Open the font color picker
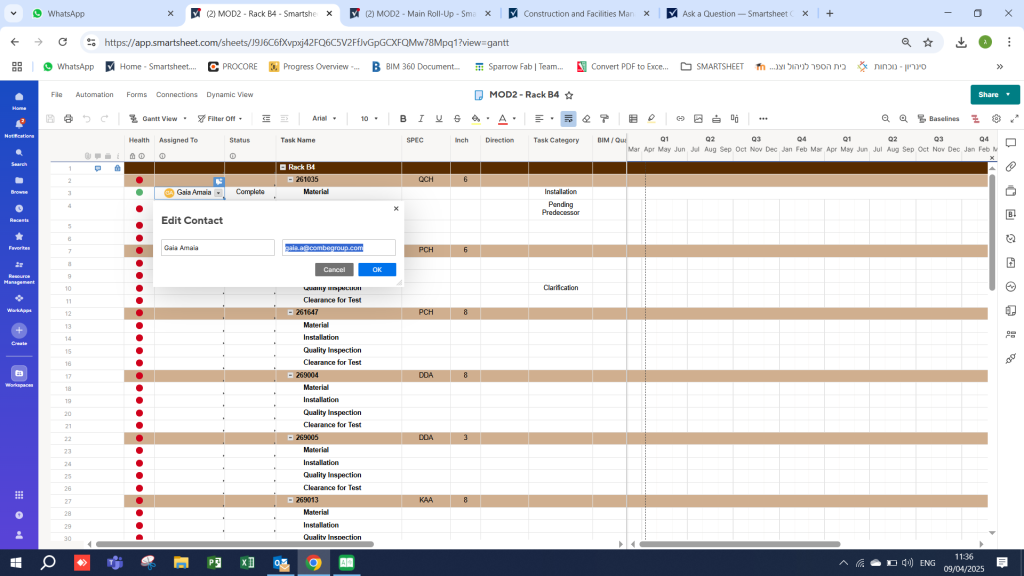The image size is (1024, 576). 501,118
